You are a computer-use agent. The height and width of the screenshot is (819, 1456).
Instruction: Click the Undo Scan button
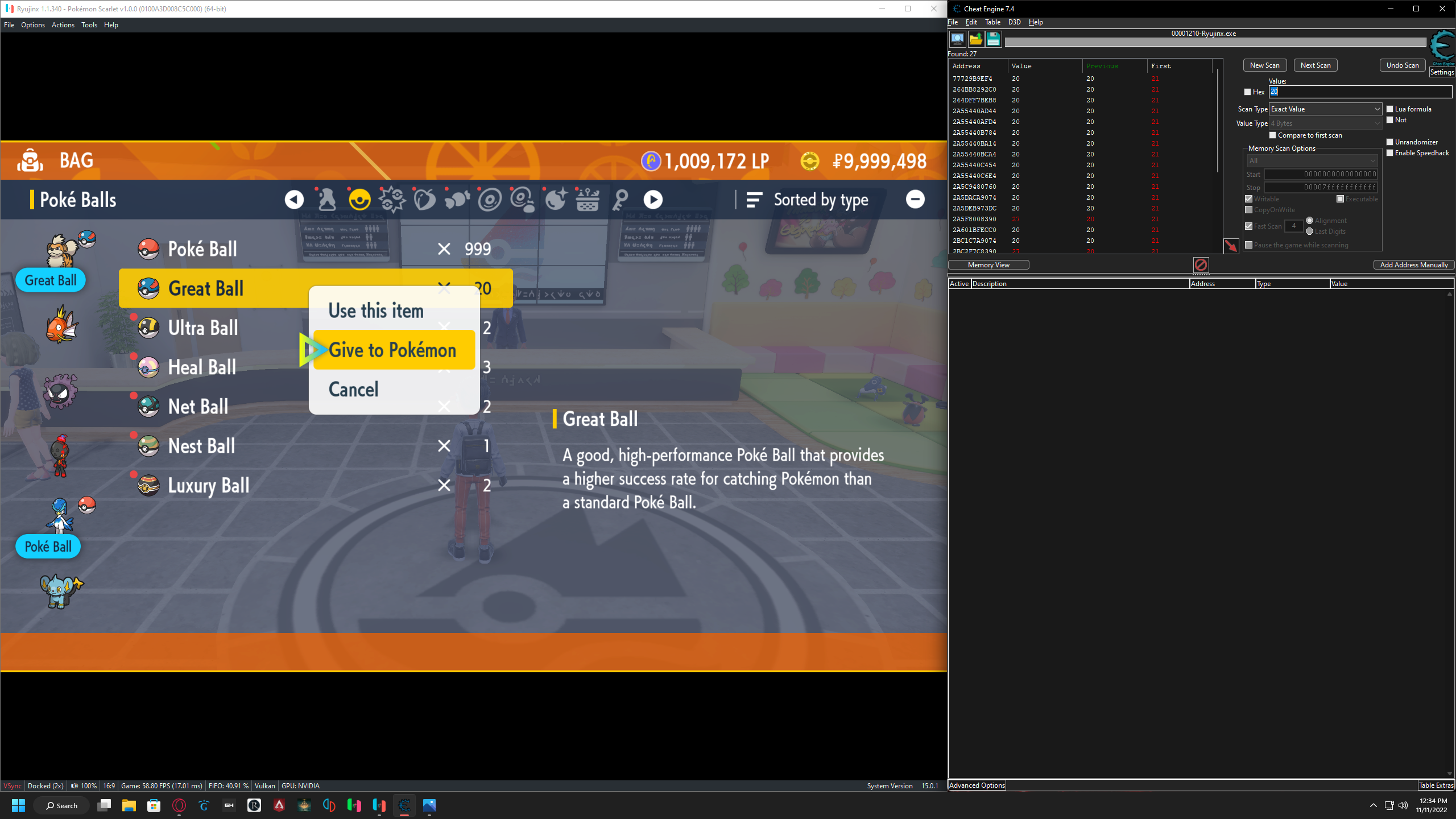point(1402,65)
